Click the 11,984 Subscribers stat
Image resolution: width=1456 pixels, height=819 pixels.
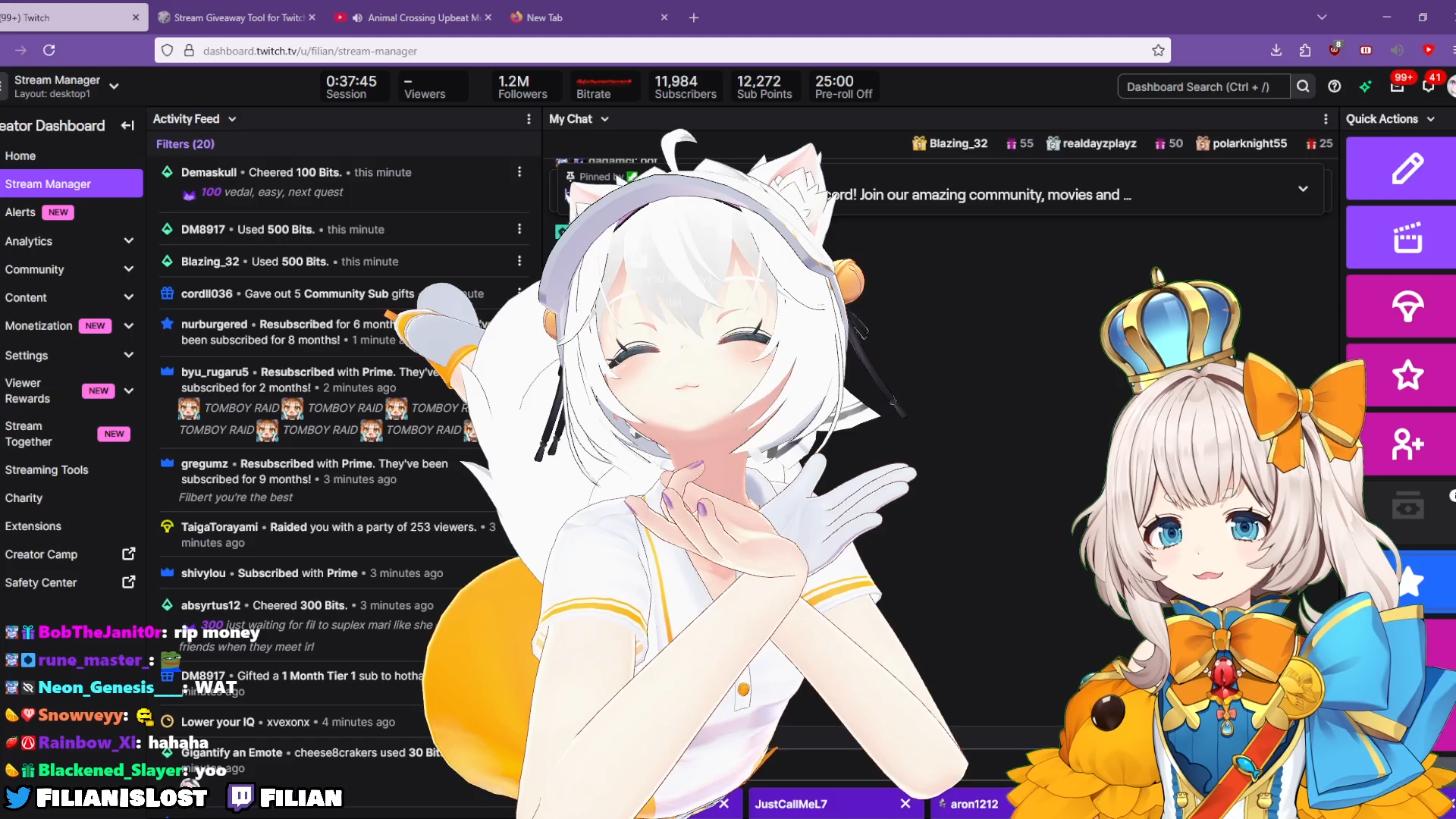686,86
